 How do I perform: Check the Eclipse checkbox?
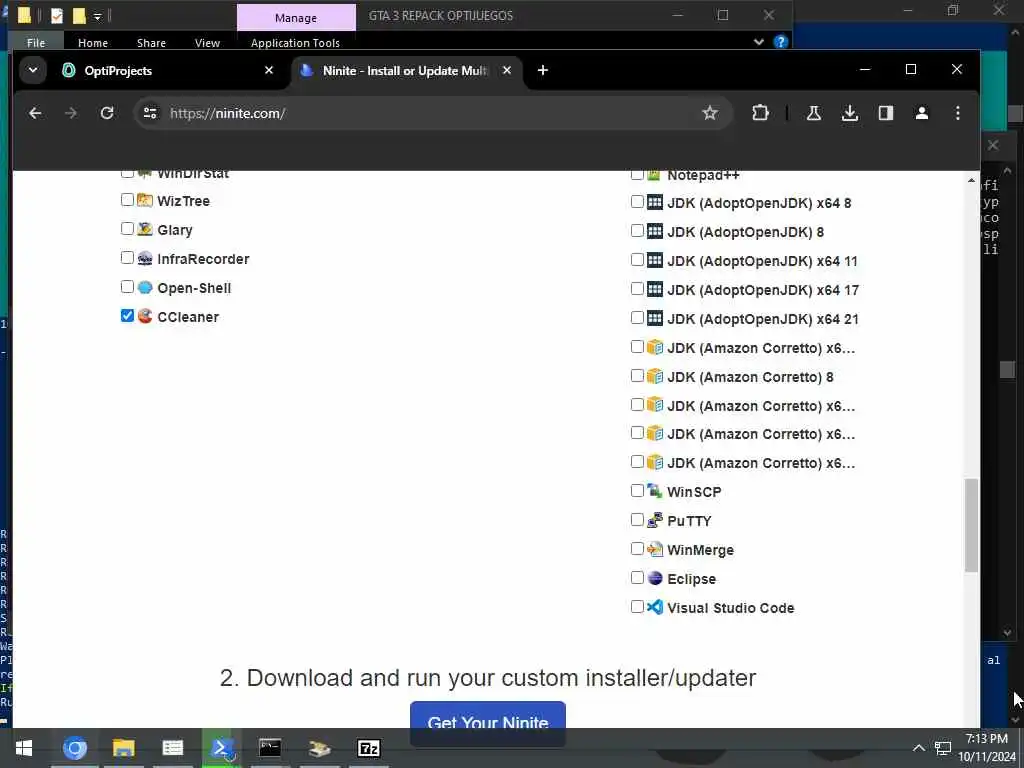click(x=637, y=577)
